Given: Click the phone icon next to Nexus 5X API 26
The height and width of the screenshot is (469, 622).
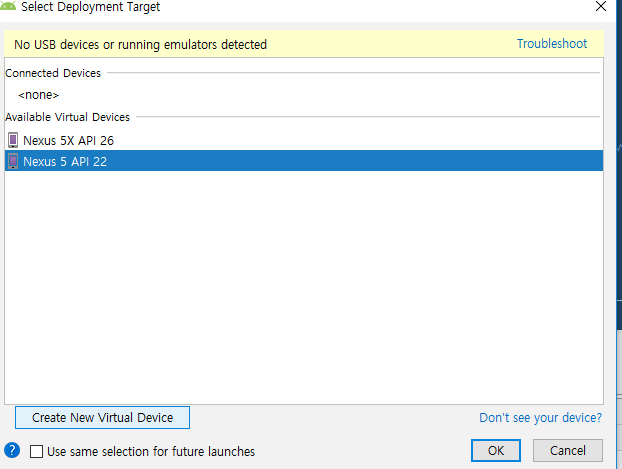Looking at the screenshot, I should point(13,140).
